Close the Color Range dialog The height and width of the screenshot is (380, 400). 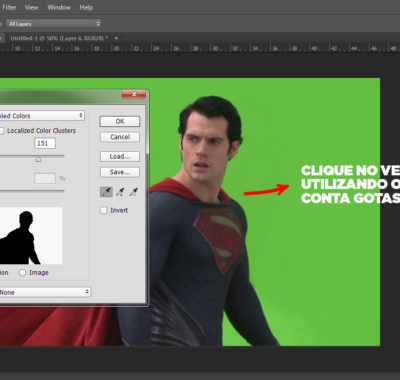pos(134,95)
